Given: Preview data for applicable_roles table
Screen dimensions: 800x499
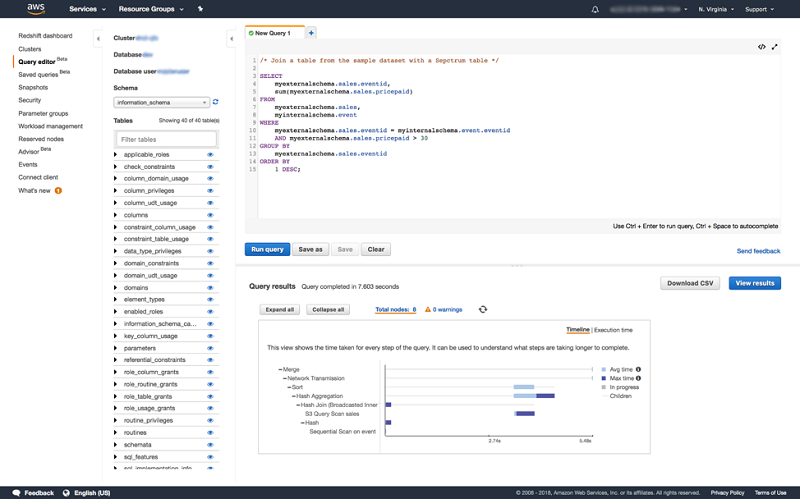Looking at the screenshot, I should (210, 155).
